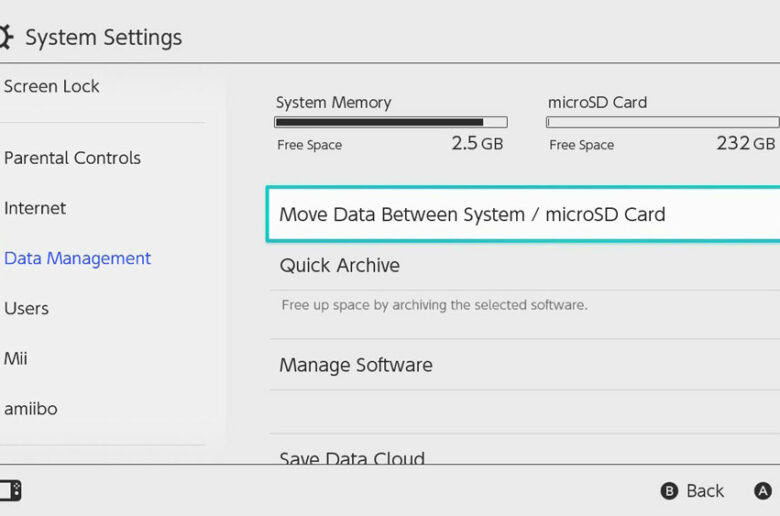Viewport: 780px width, 516px height.
Task: Open the Quick Archive option
Action: [525, 265]
